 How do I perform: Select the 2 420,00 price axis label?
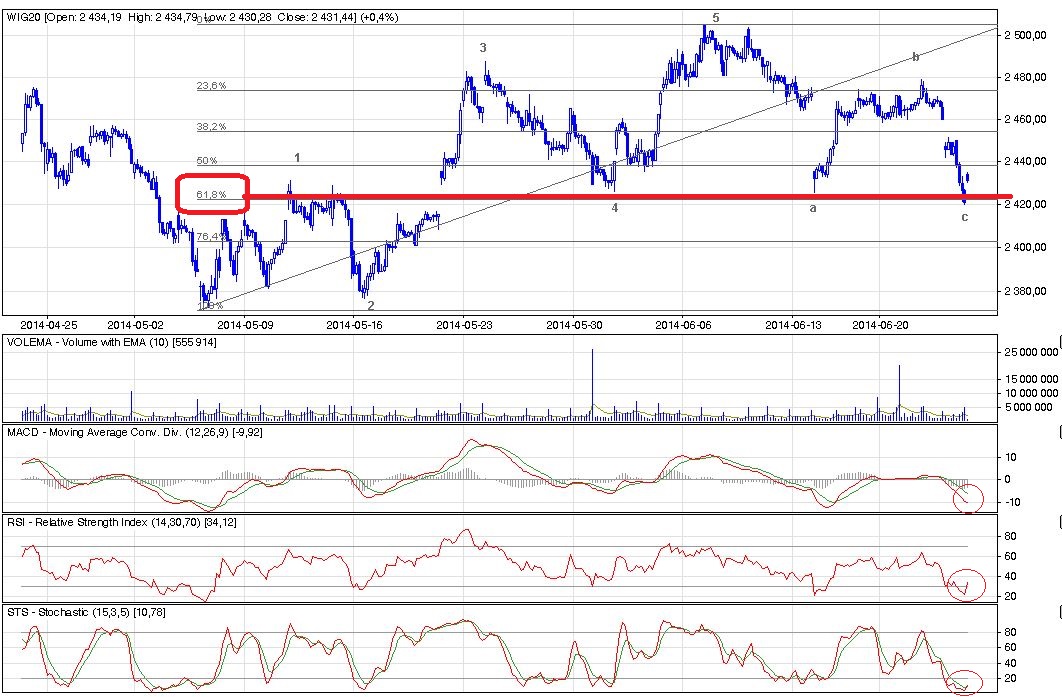coord(1025,204)
